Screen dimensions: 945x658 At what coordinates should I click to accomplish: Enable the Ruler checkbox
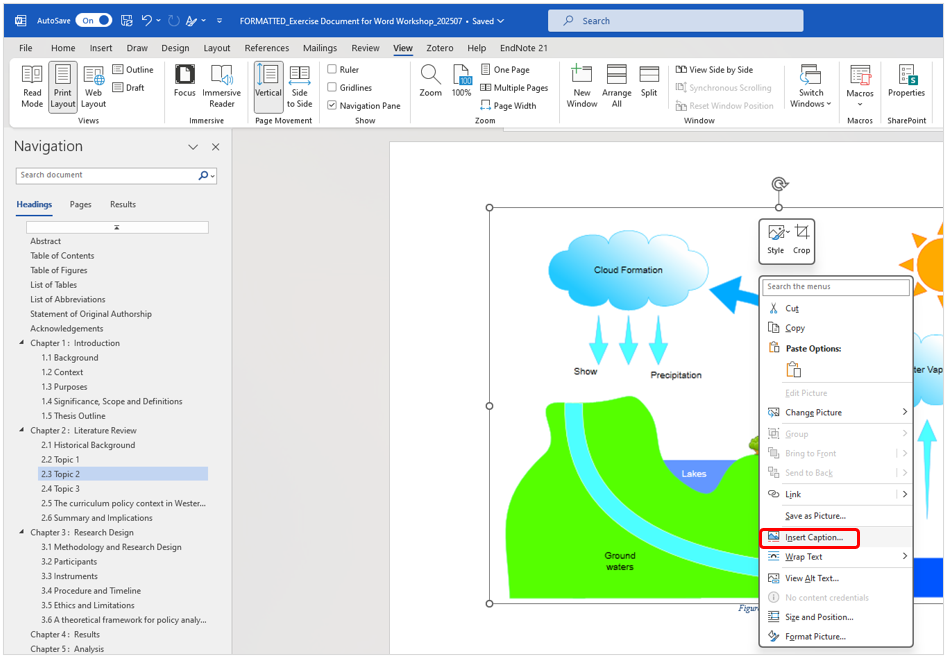tap(333, 70)
